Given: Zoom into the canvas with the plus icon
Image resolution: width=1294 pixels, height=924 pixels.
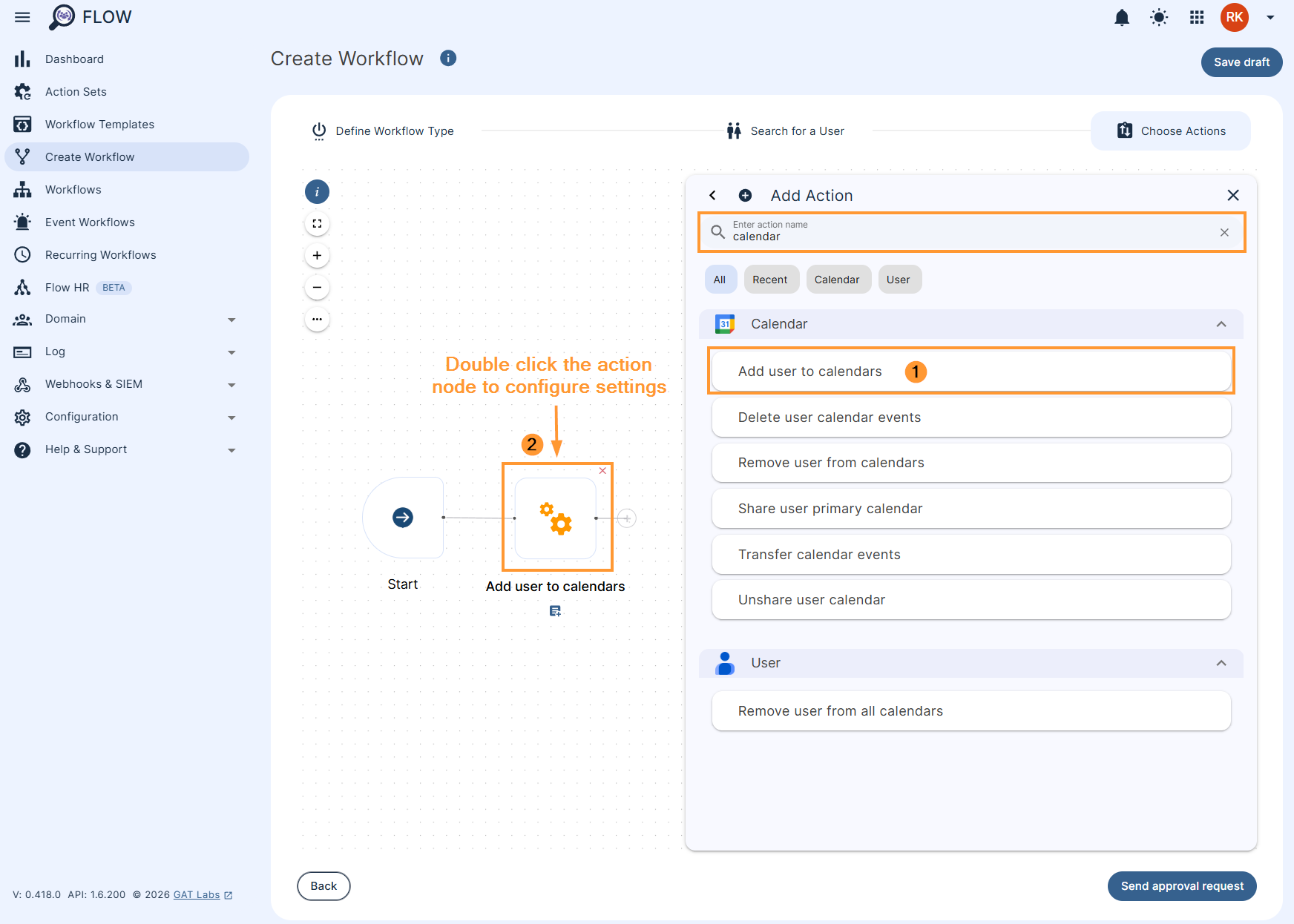Looking at the screenshot, I should tap(317, 255).
